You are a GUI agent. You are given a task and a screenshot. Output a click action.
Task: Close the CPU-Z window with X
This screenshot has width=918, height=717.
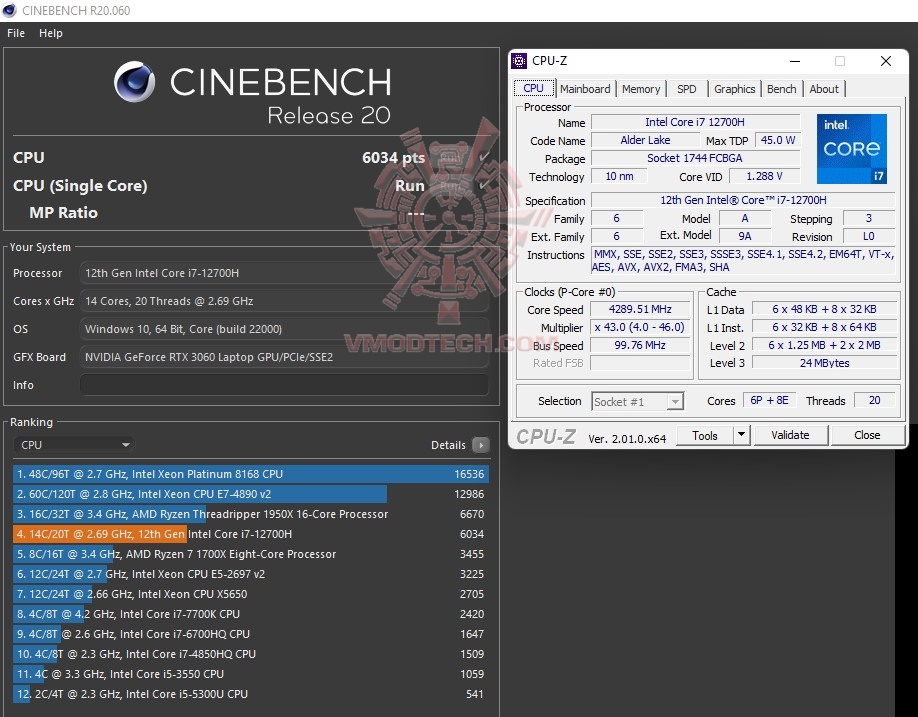click(886, 61)
